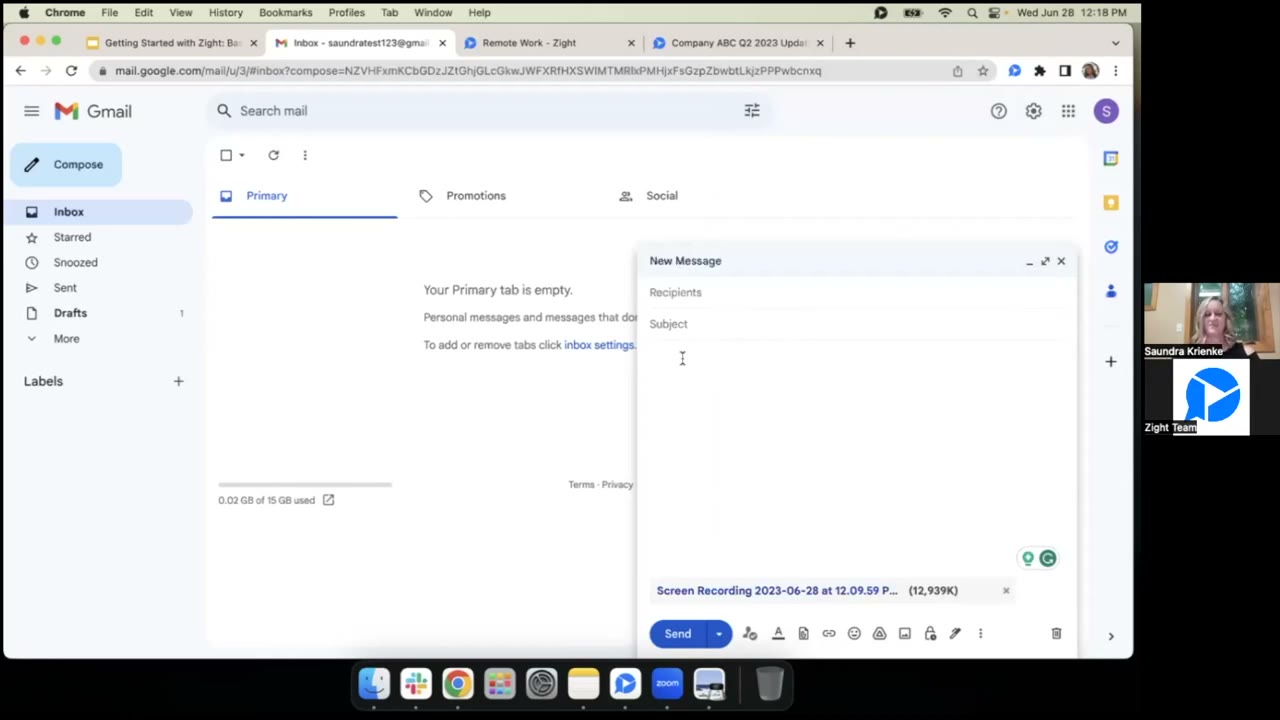Open the emoji picker in compose toolbar
Image resolution: width=1280 pixels, height=720 pixels.
854,634
